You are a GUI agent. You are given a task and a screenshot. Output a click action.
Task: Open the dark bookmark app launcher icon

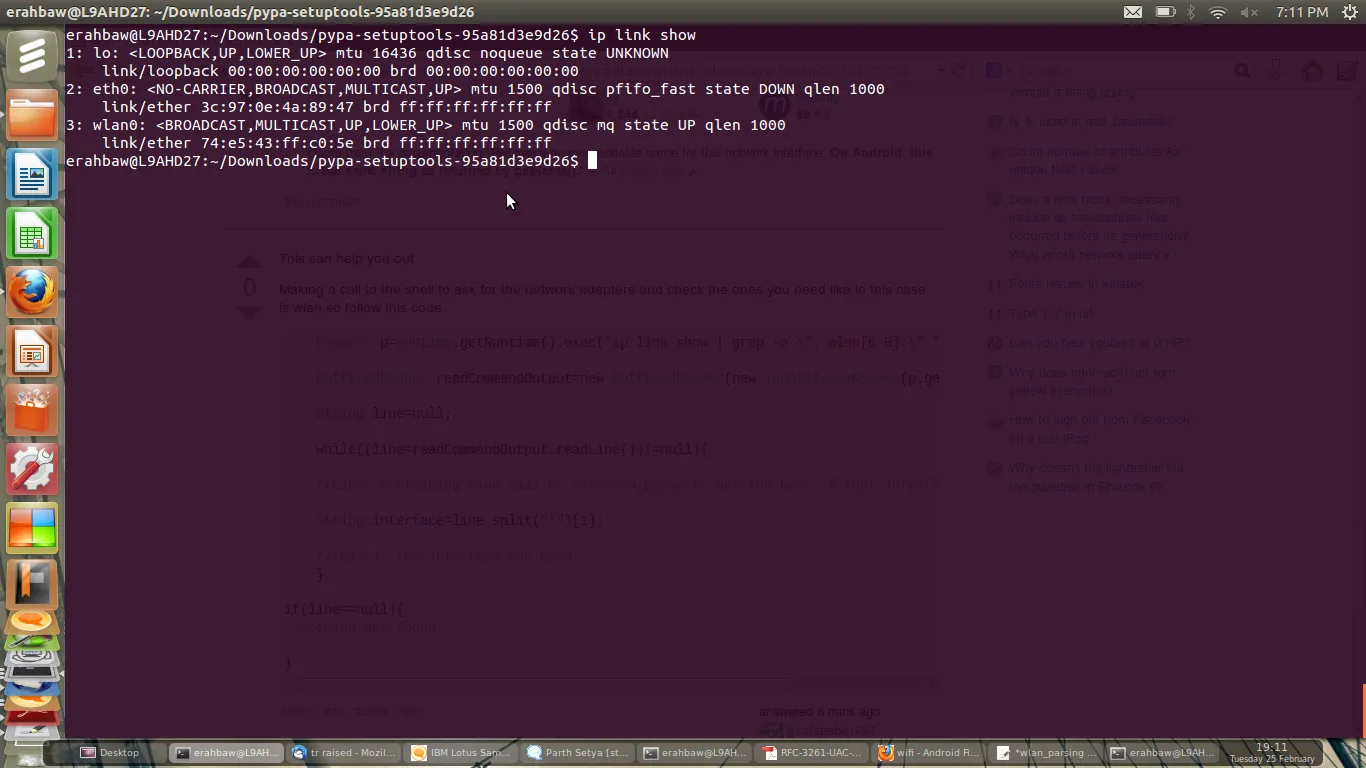[32, 584]
